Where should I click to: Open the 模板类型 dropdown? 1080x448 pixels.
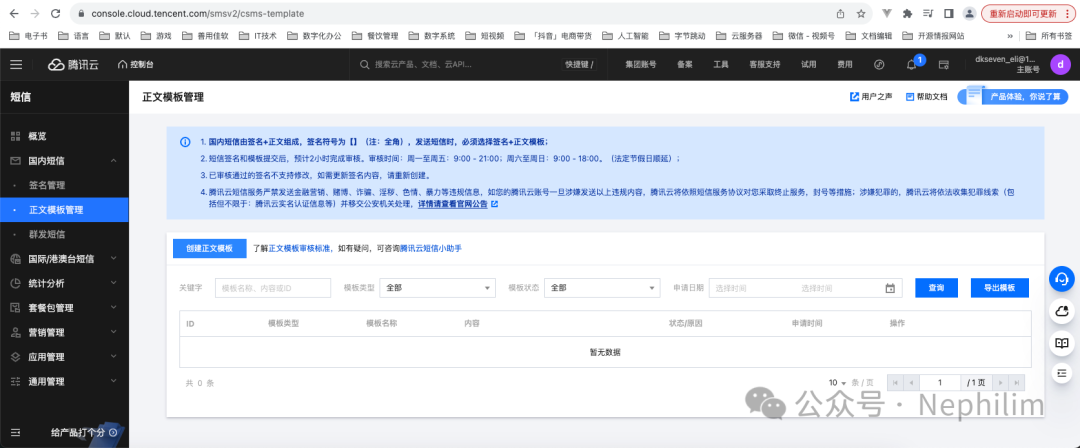pos(437,288)
